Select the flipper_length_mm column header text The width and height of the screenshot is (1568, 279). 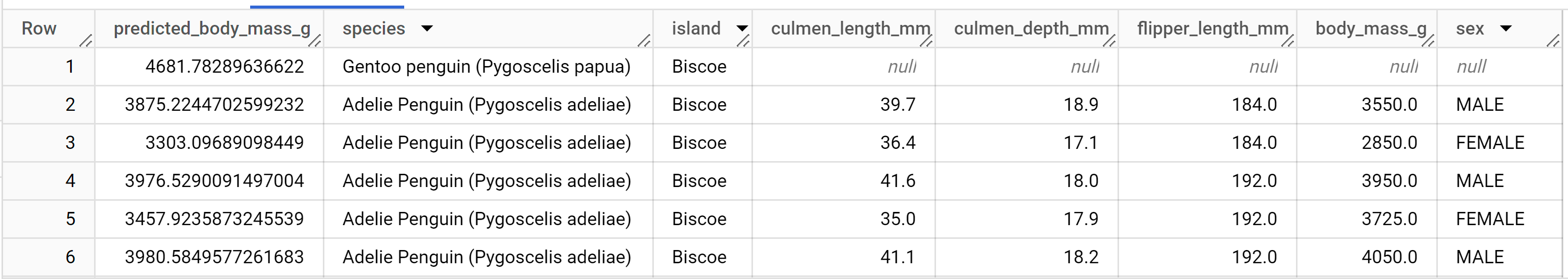1213,28
